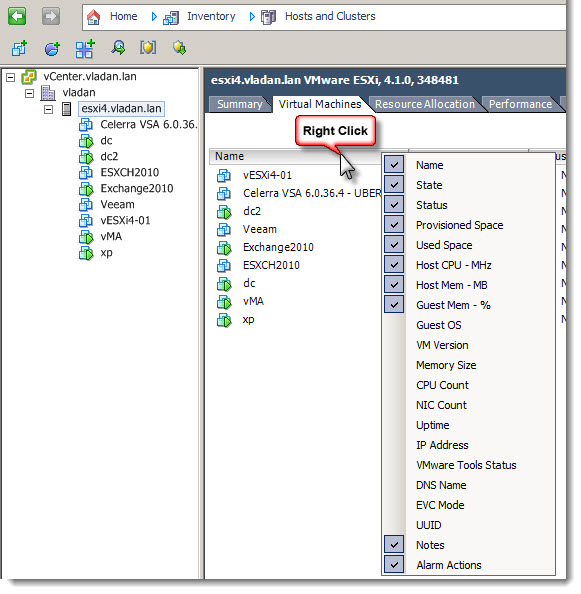Click the grey Forward navigation arrow
581x594 pixels.
point(51,16)
